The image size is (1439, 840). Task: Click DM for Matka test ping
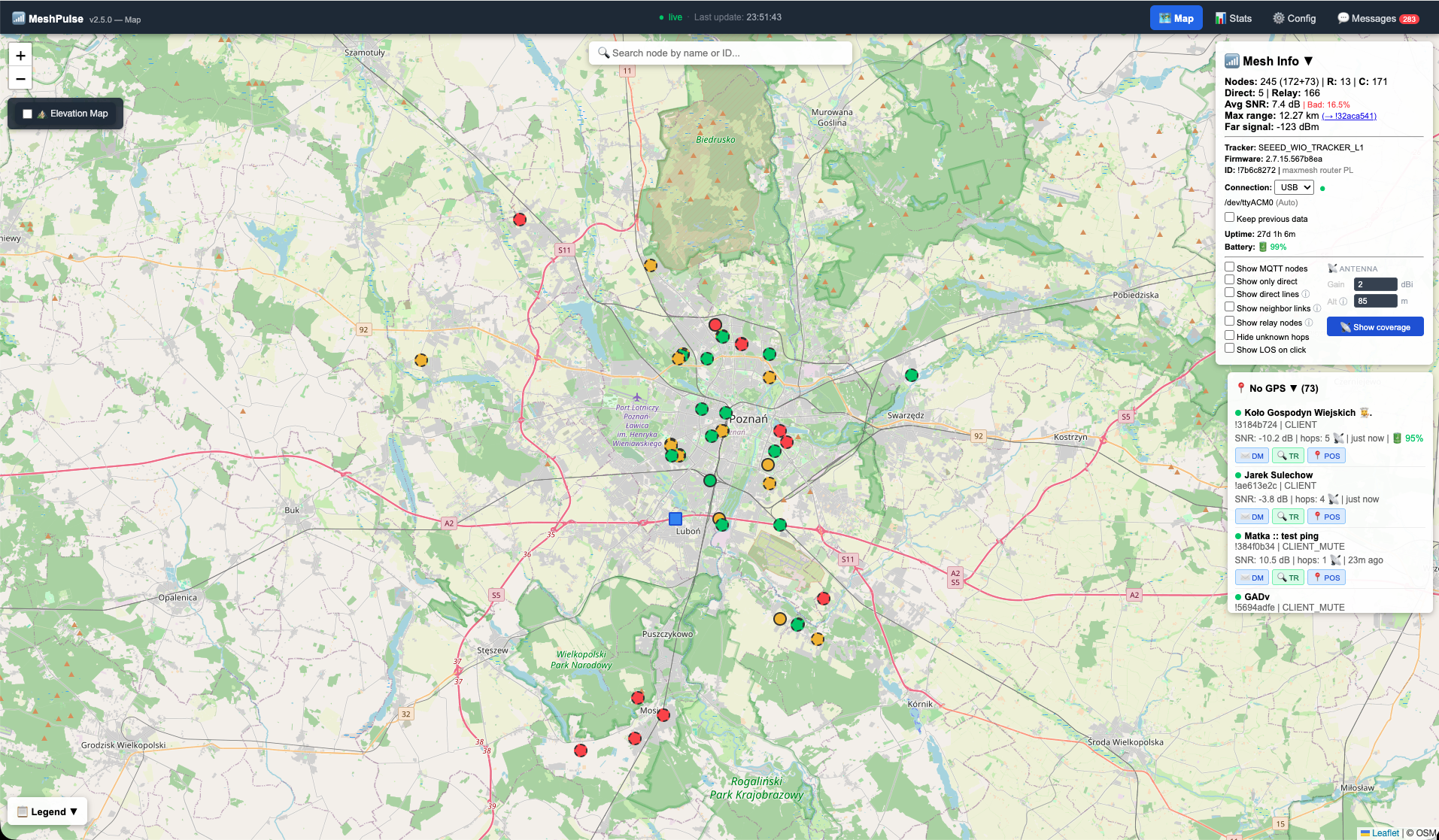click(1252, 578)
